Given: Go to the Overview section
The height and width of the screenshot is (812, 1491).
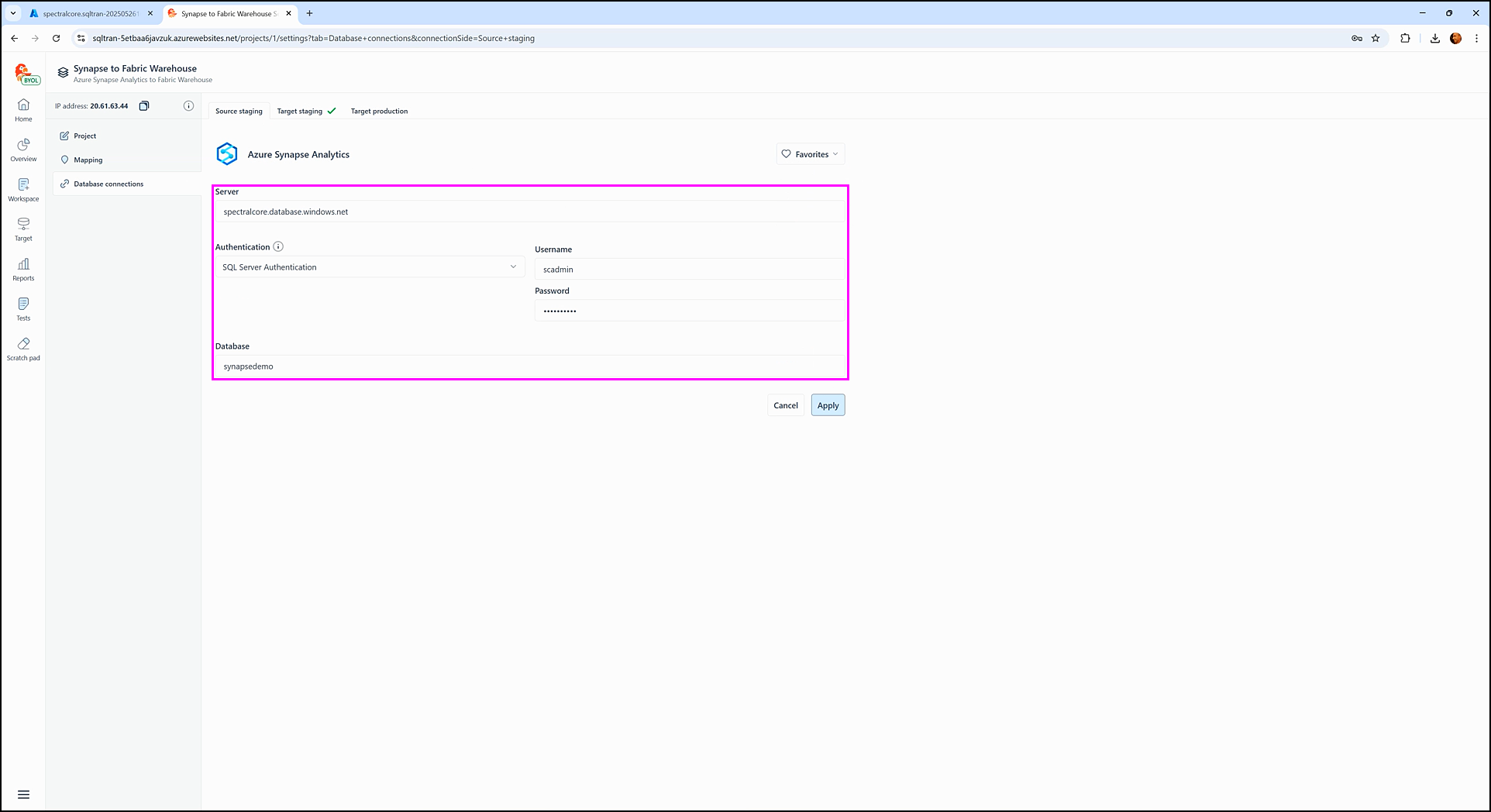Looking at the screenshot, I should coord(23,150).
